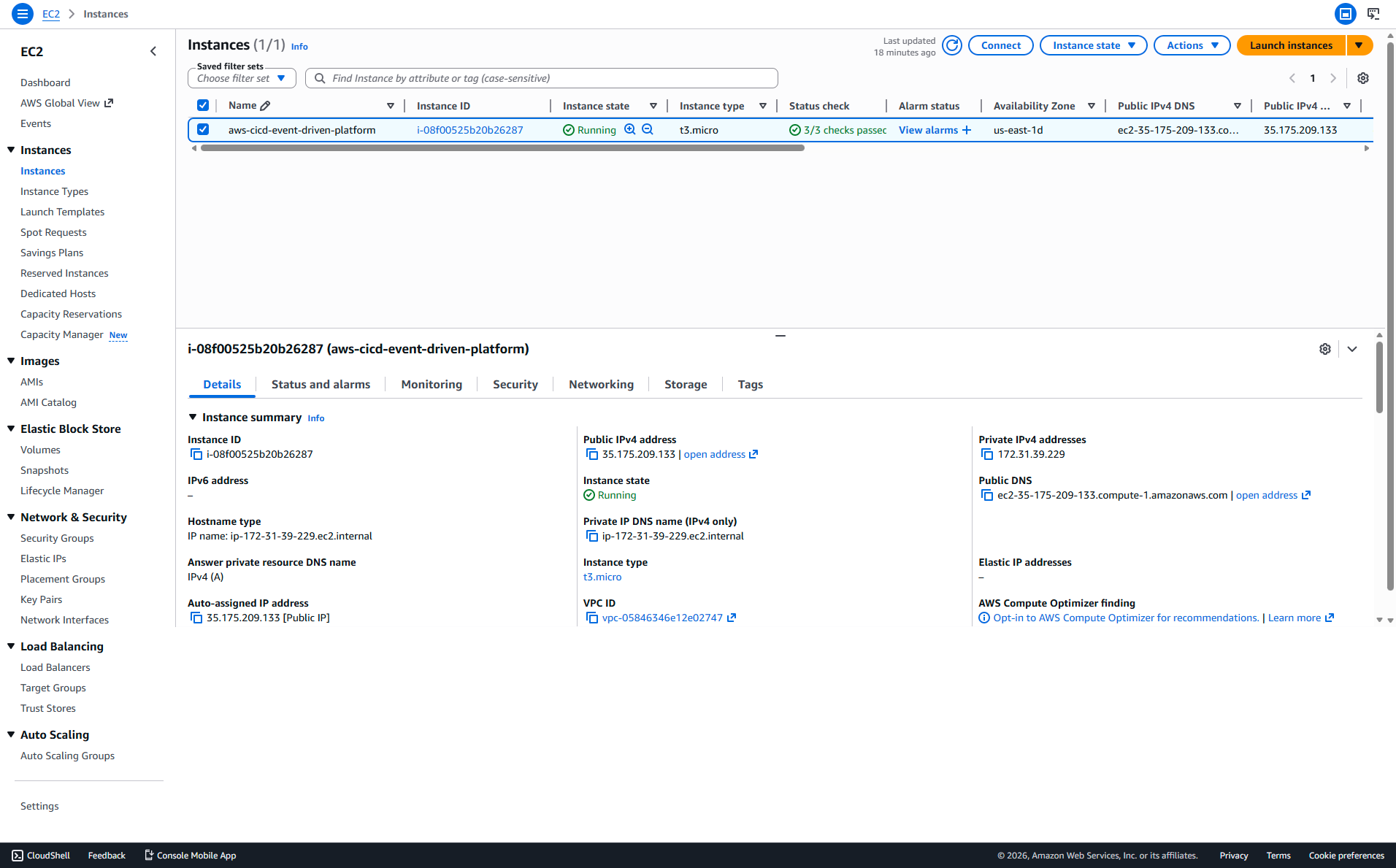Screen dimensions: 1396x868
Task: Open Cookie preferences in footer
Action: [x=1346, y=856]
